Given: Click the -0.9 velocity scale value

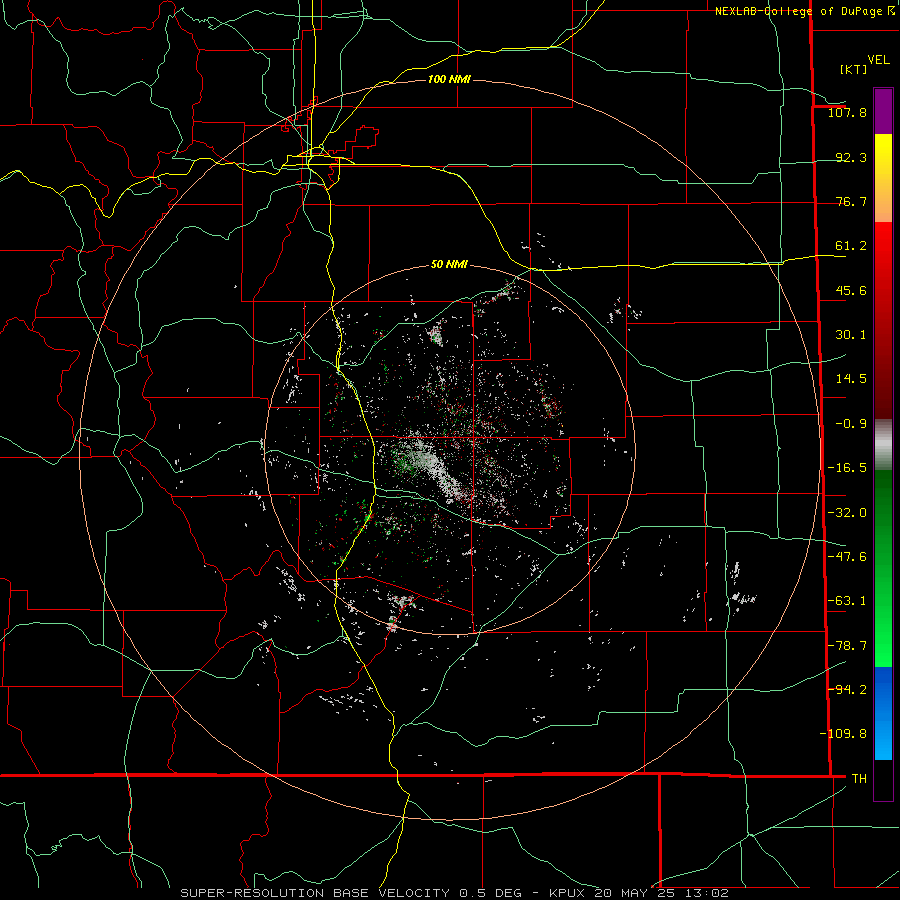Looking at the screenshot, I should [x=851, y=424].
